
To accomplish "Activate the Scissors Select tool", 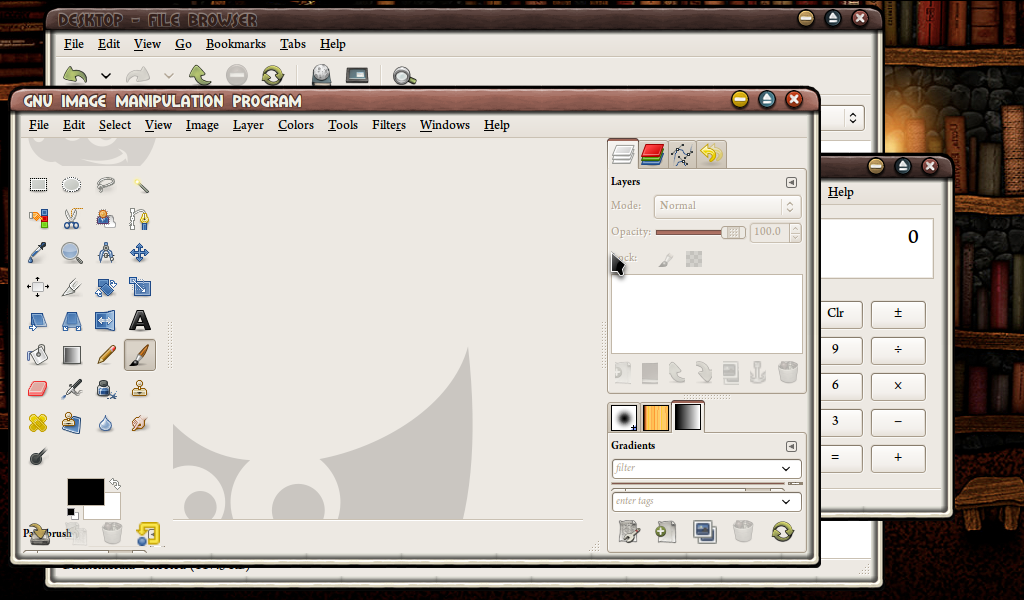I will coord(71,219).
